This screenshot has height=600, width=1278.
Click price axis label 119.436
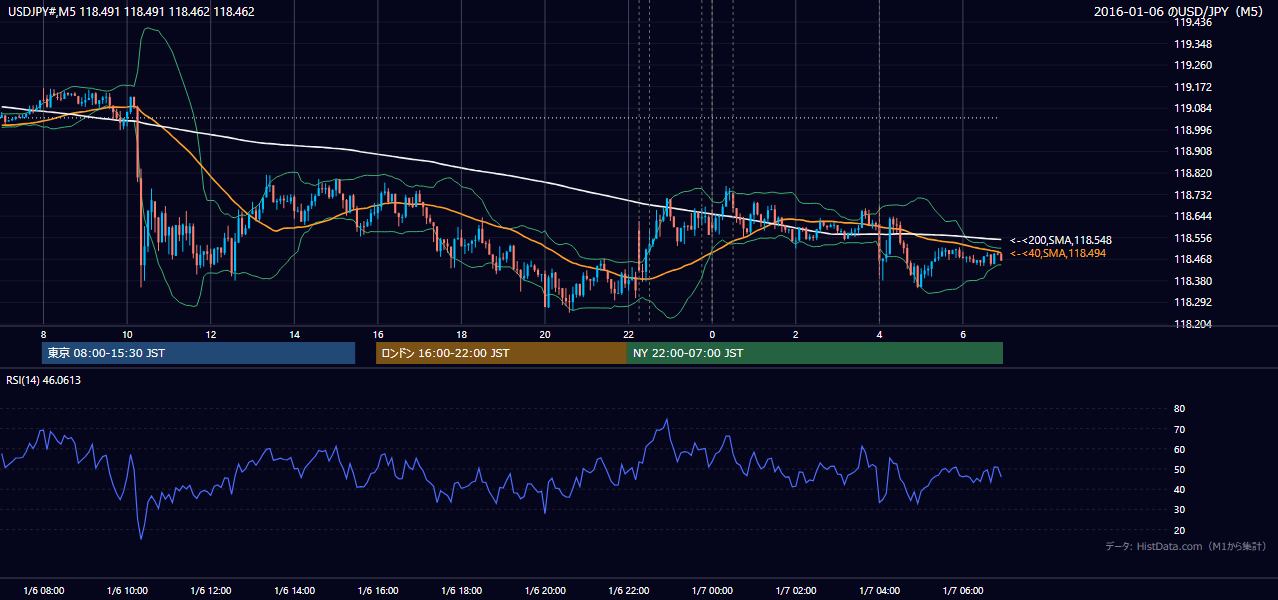click(1192, 22)
